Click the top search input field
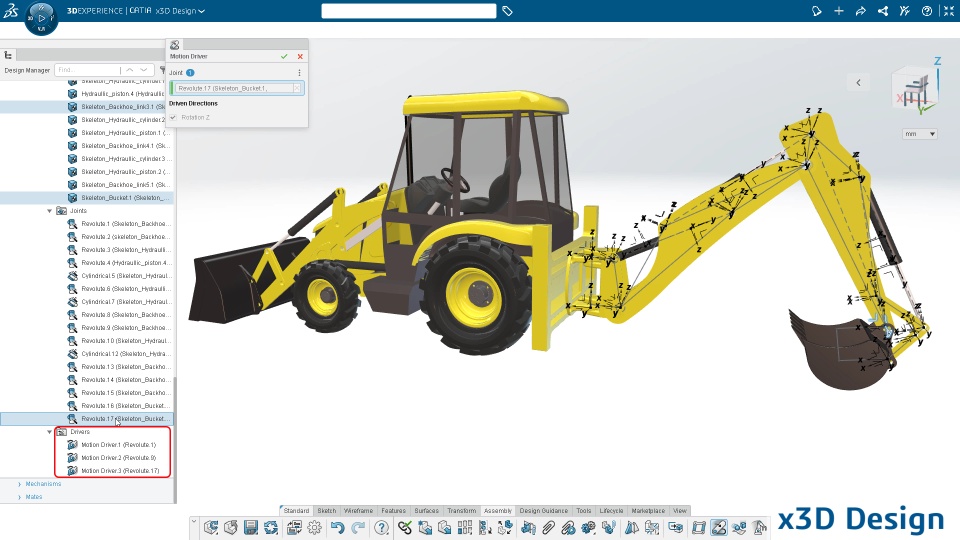960x540 pixels. [408, 11]
